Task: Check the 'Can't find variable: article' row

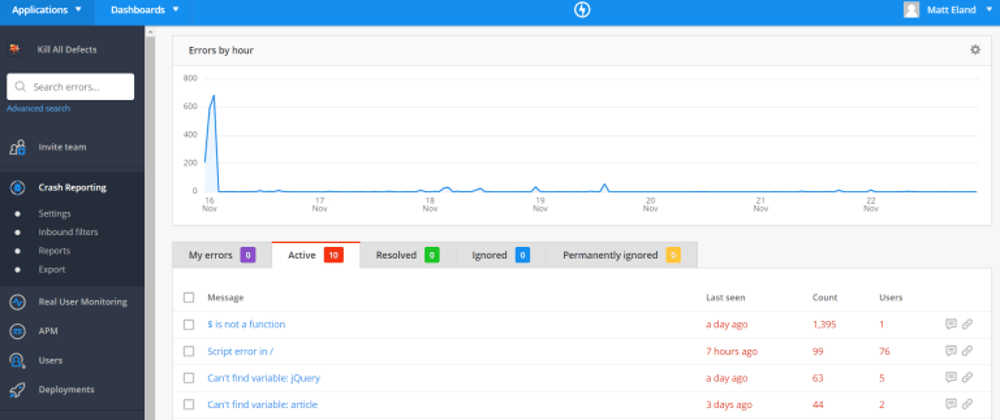Action: point(189,405)
